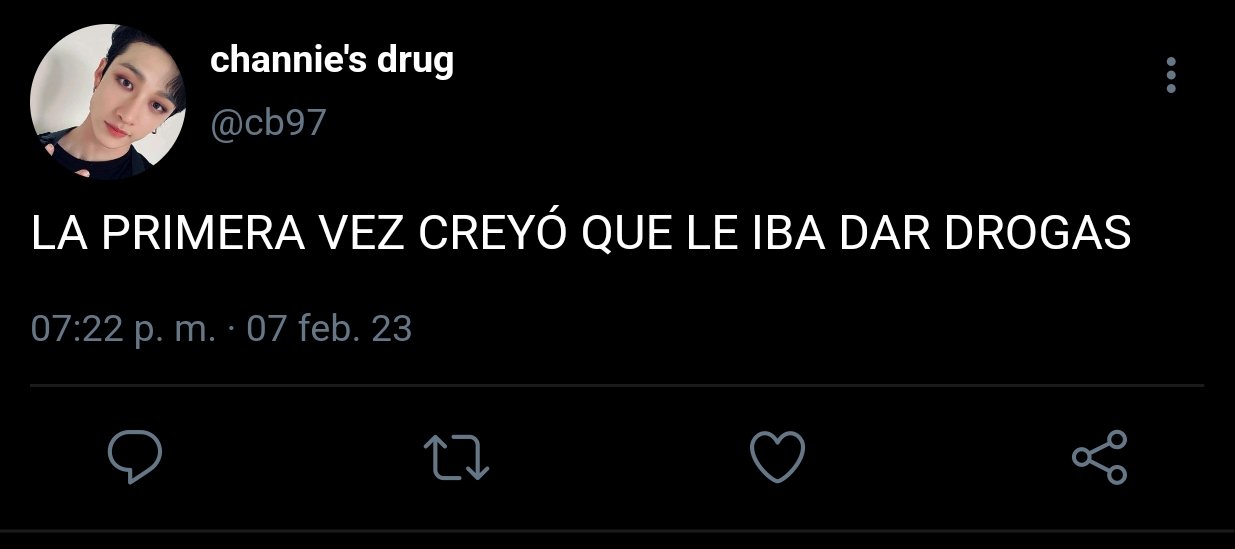The width and height of the screenshot is (1235, 549).
Task: Visit the @cb97 handle profile
Action: click(268, 124)
